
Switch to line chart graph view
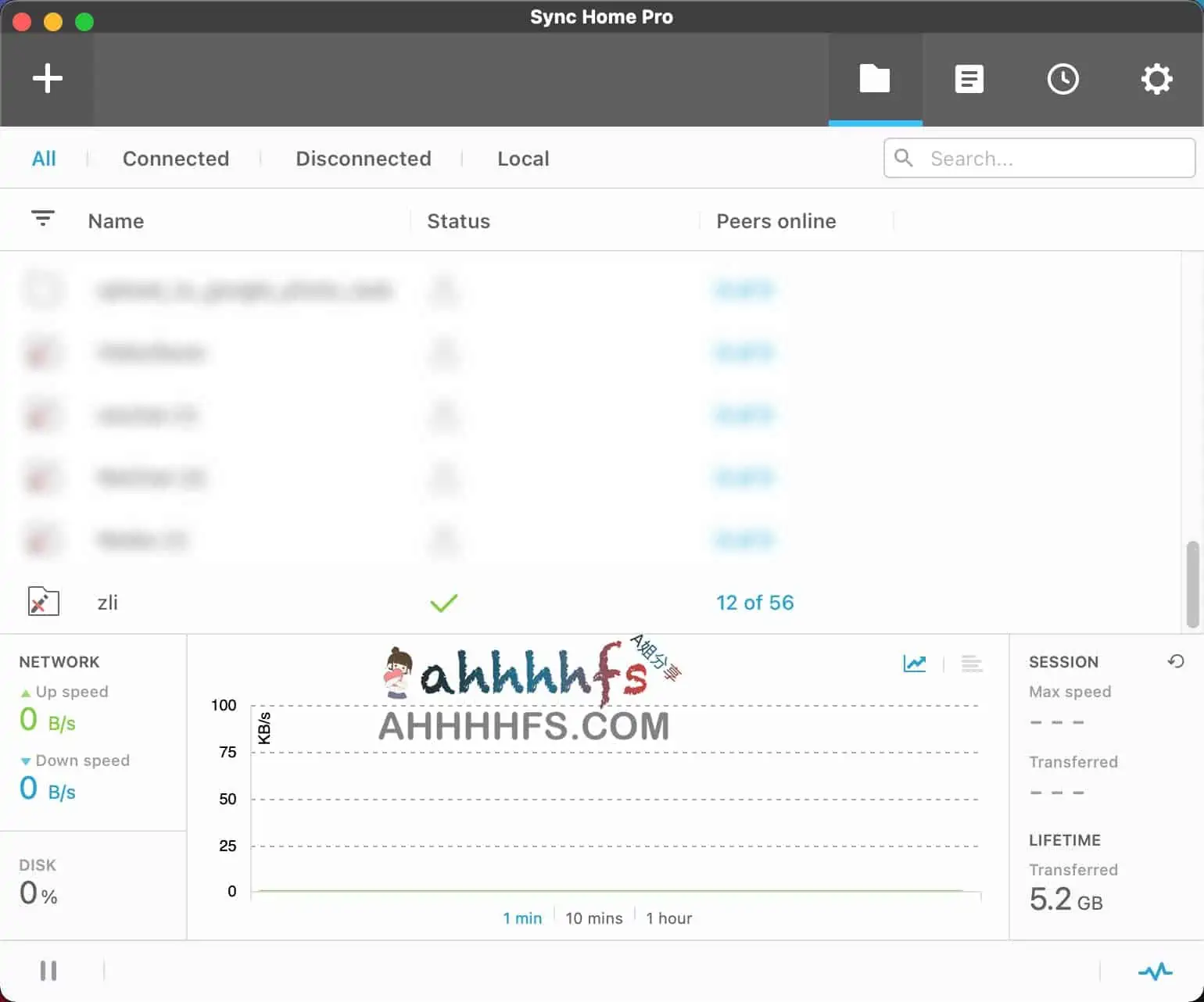coord(915,664)
